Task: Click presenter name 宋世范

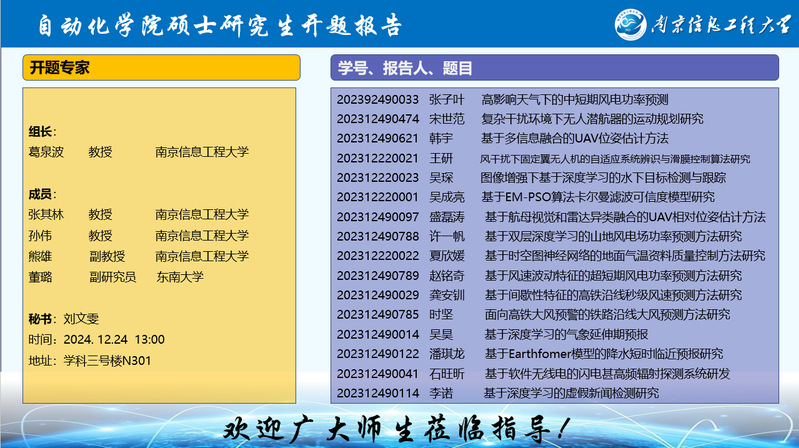Action: pos(446,119)
